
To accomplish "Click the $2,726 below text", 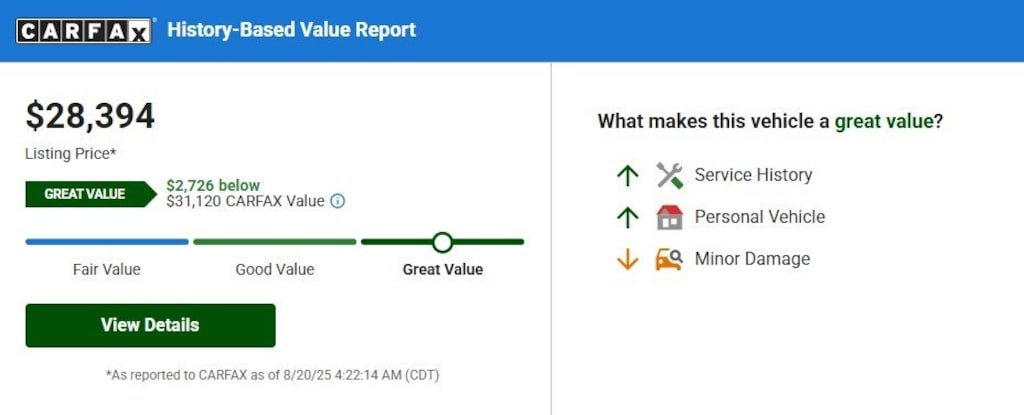I will coord(213,186).
